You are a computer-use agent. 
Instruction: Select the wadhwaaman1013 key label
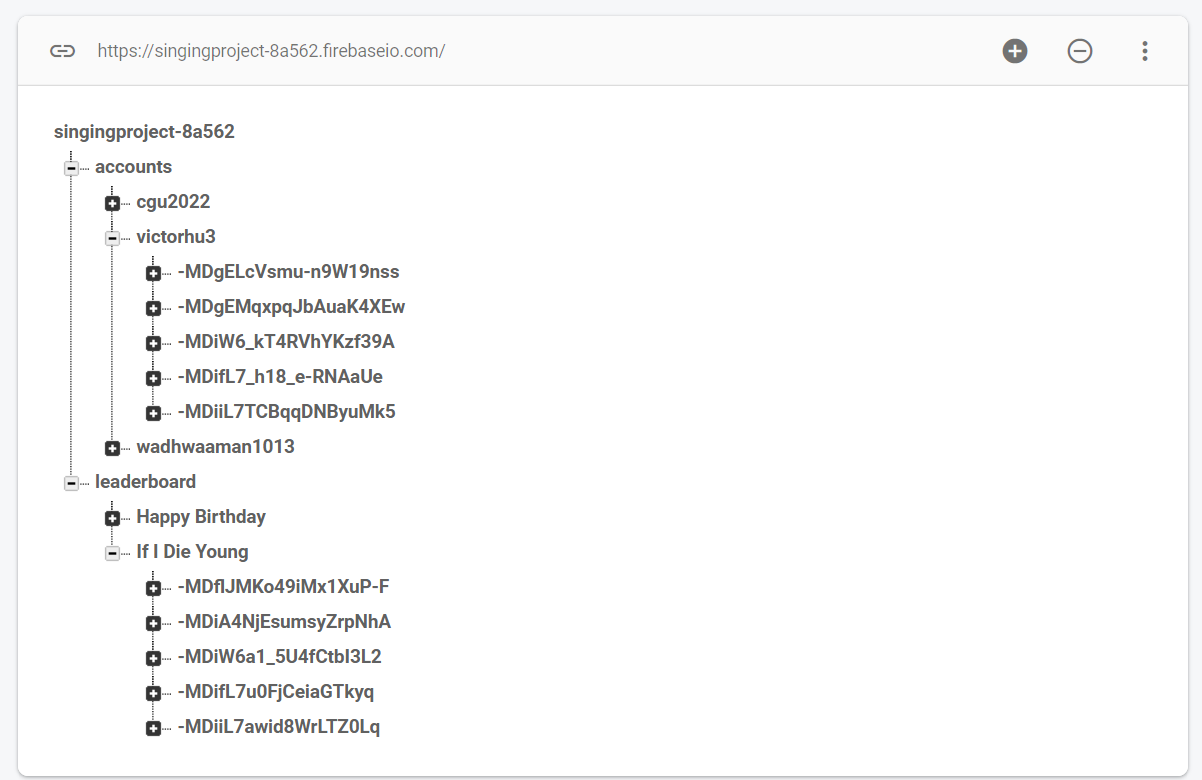pyautogui.click(x=216, y=447)
